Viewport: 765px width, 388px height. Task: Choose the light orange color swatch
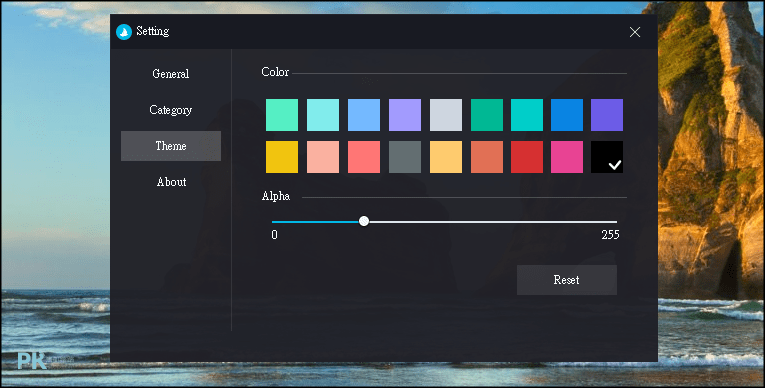tap(446, 157)
